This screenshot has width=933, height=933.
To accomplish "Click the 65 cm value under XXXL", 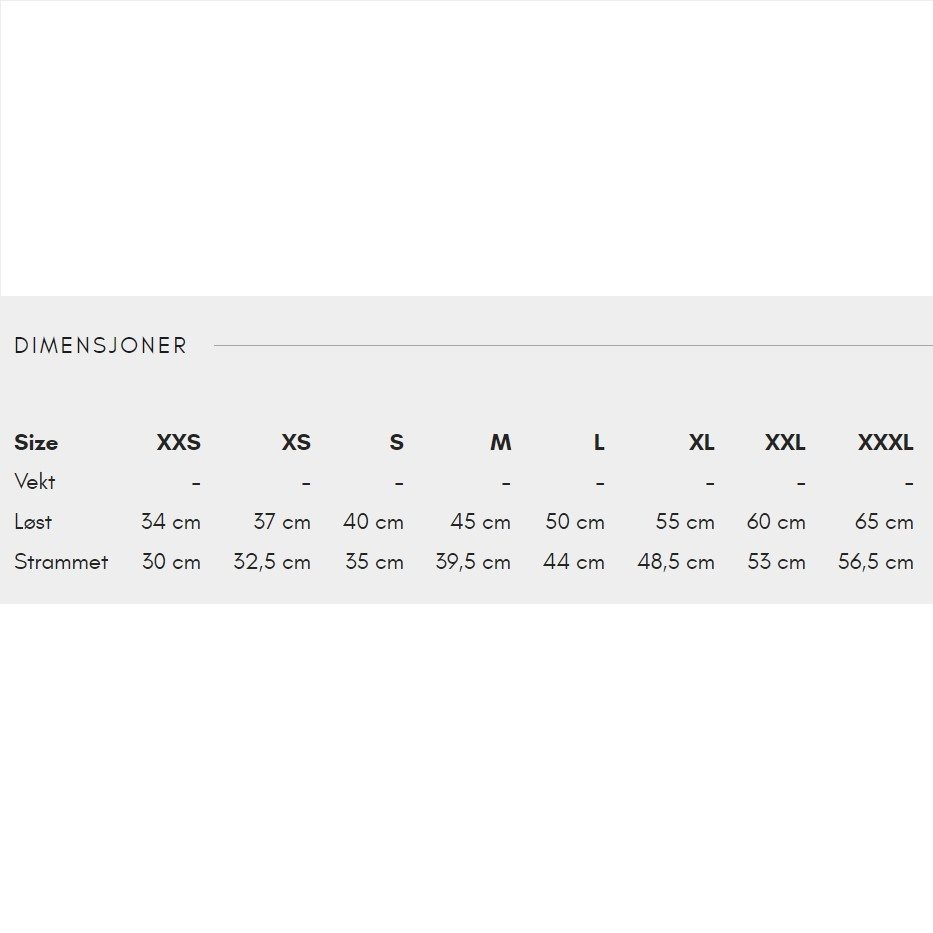I will click(884, 522).
